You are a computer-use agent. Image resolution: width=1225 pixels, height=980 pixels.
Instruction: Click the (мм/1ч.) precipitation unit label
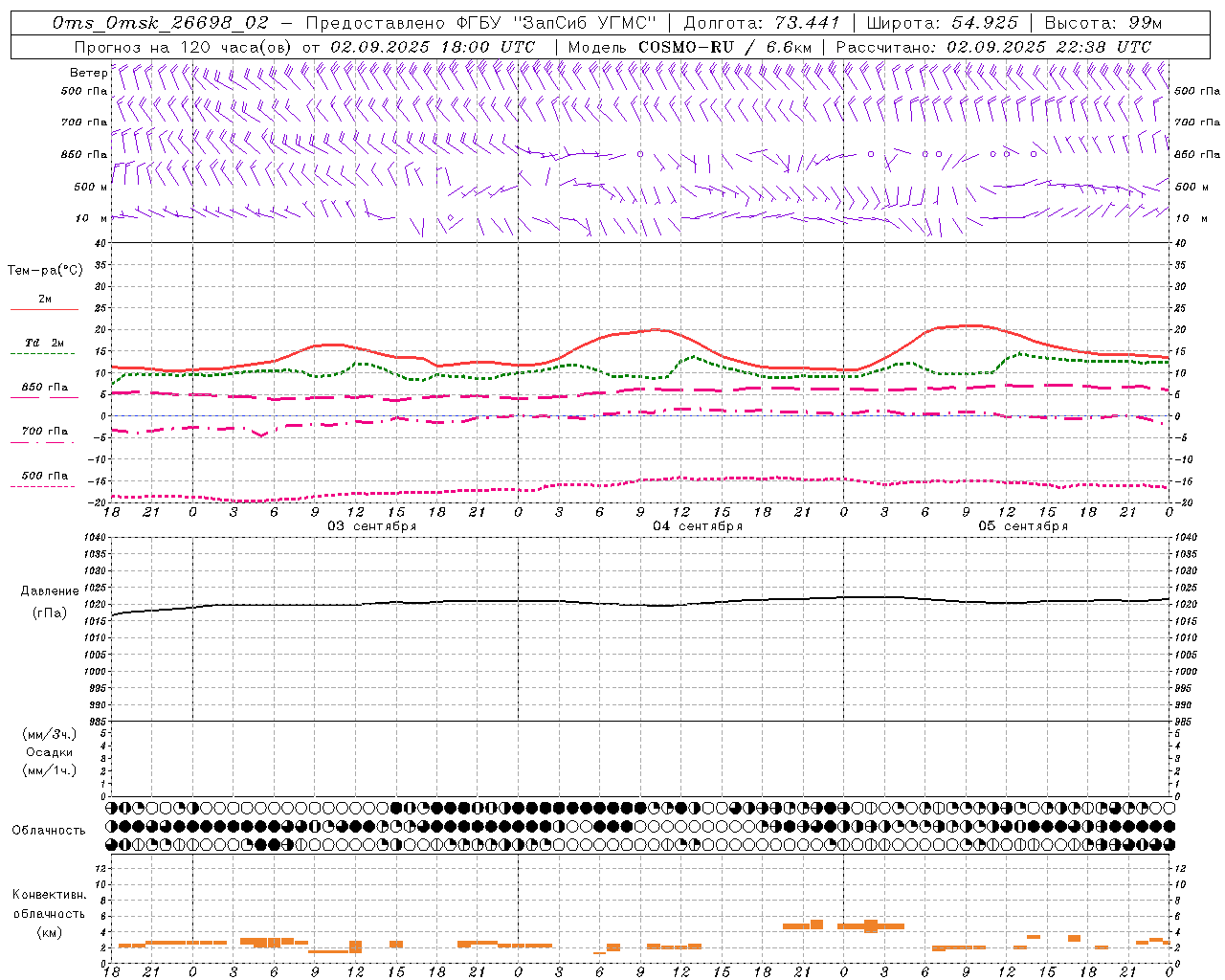[x=50, y=770]
